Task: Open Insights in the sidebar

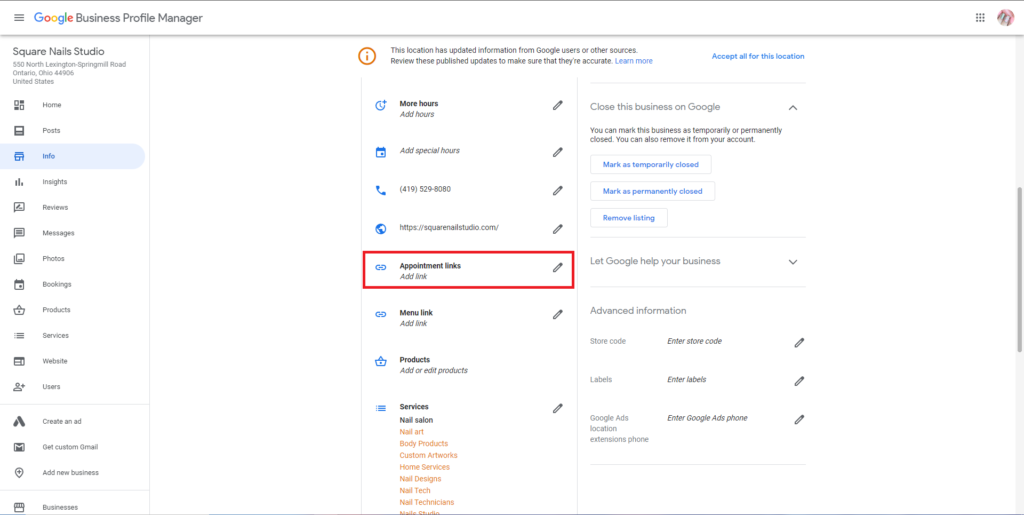Action: click(72, 182)
